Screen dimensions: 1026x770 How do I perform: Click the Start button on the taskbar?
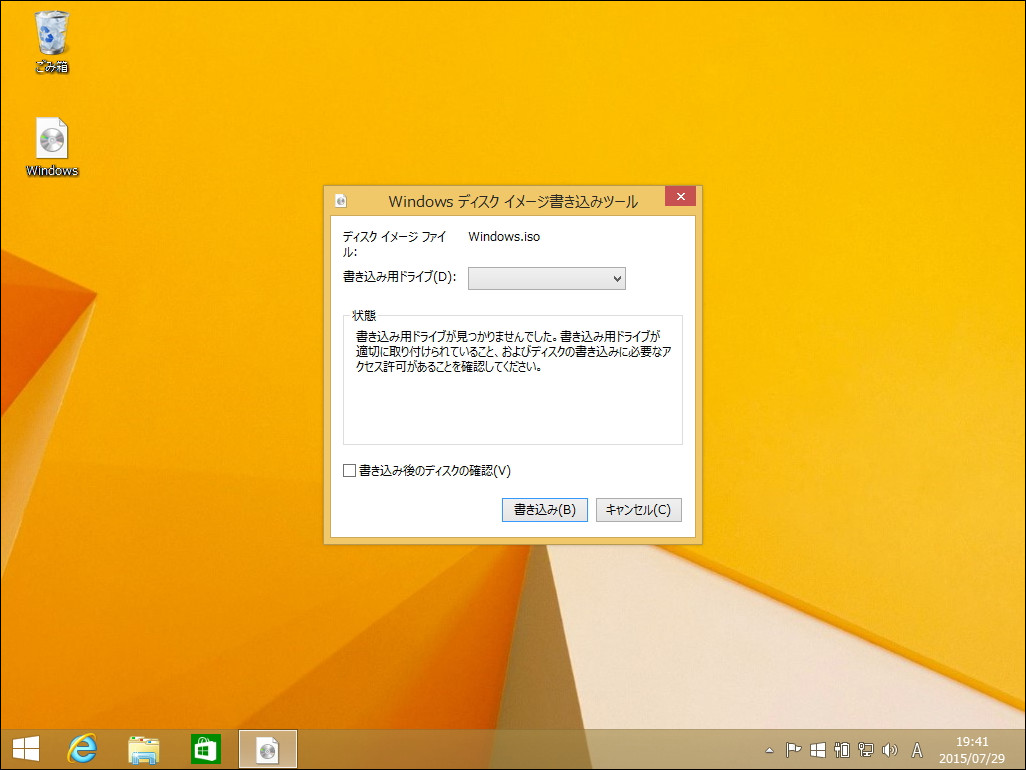26,748
